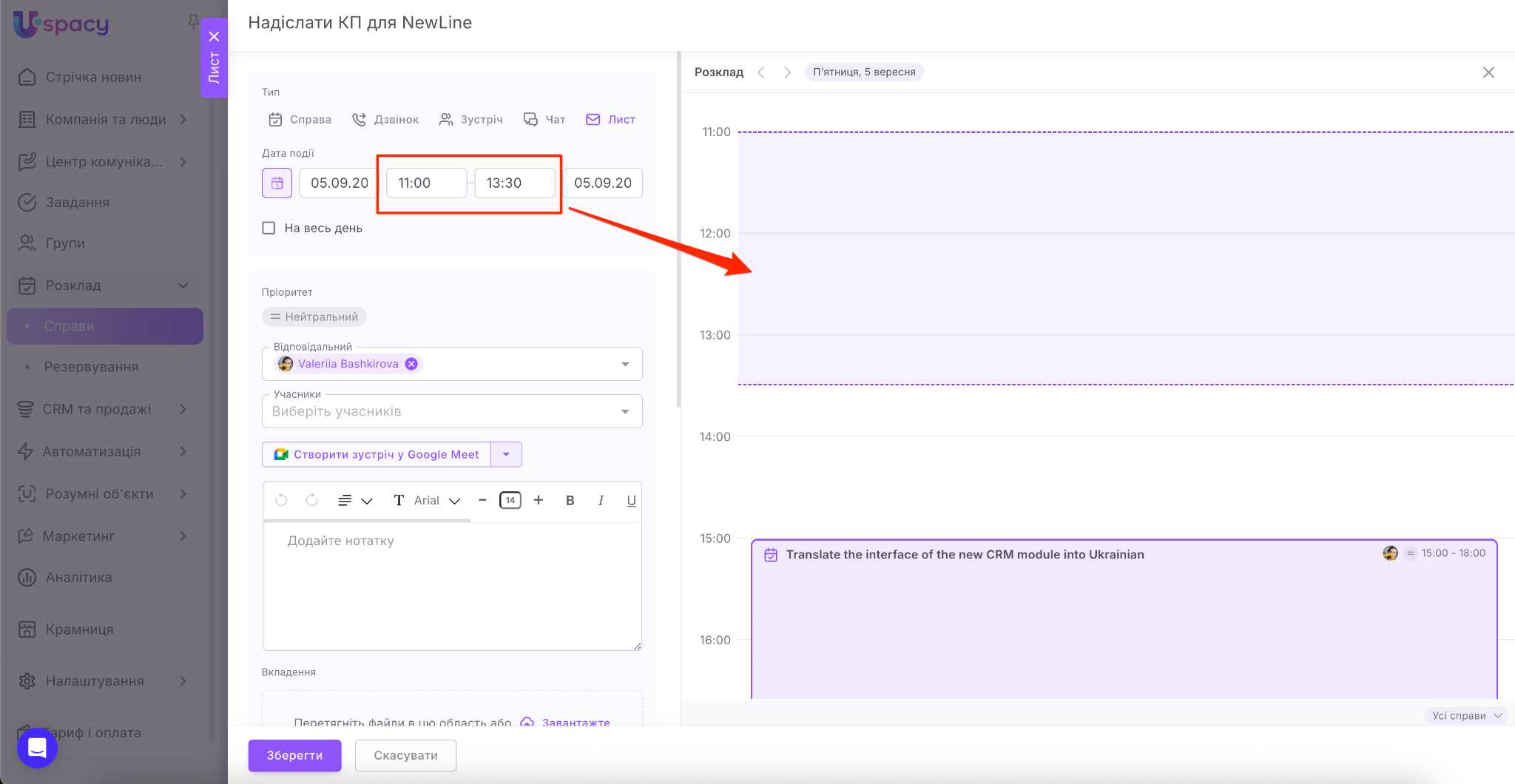Image resolution: width=1515 pixels, height=784 pixels.
Task: Open the chat support bubble
Action: (37, 748)
